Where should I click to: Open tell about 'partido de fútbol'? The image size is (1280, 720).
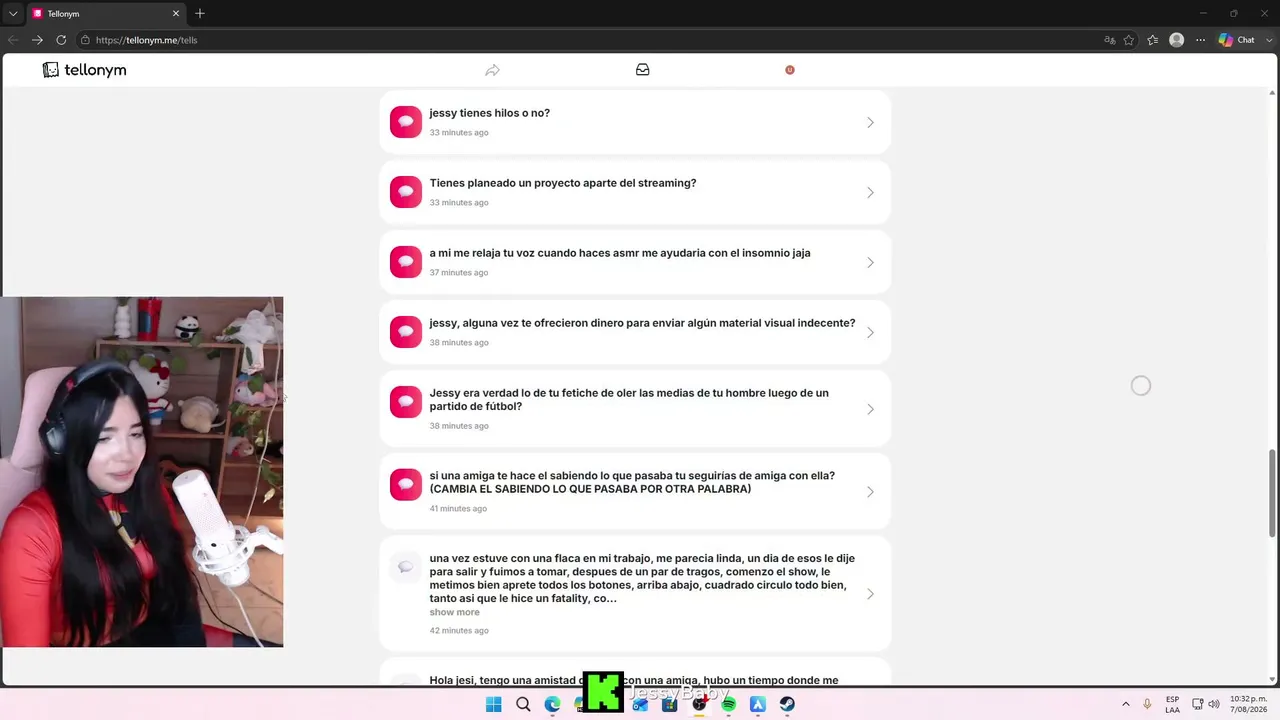coord(635,408)
